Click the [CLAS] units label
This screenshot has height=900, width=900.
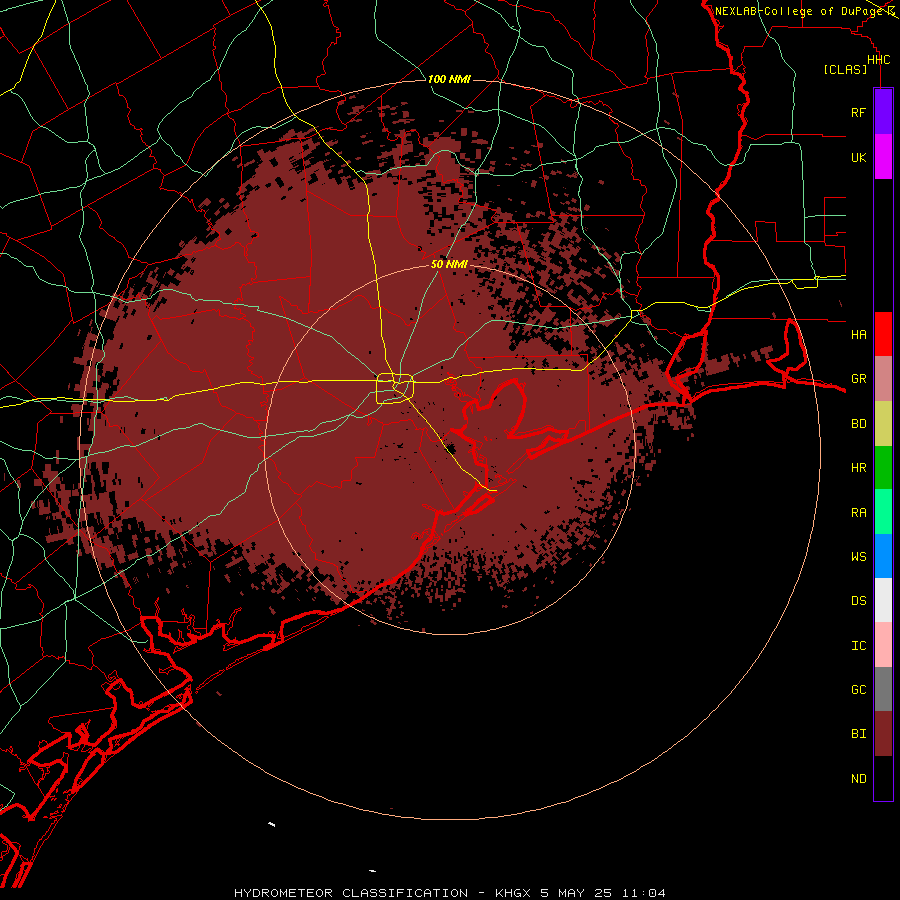845,70
